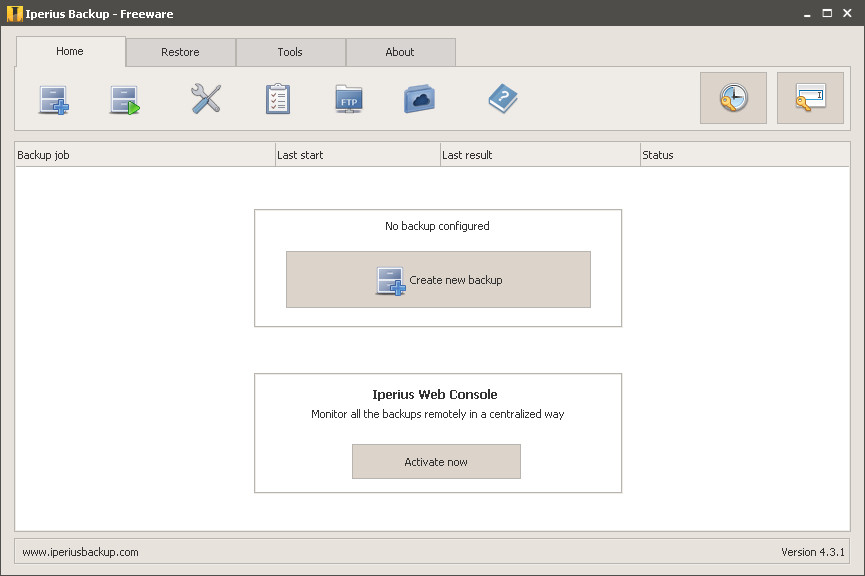Create a new backup job icon
The width and height of the screenshot is (865, 576).
click(53, 98)
